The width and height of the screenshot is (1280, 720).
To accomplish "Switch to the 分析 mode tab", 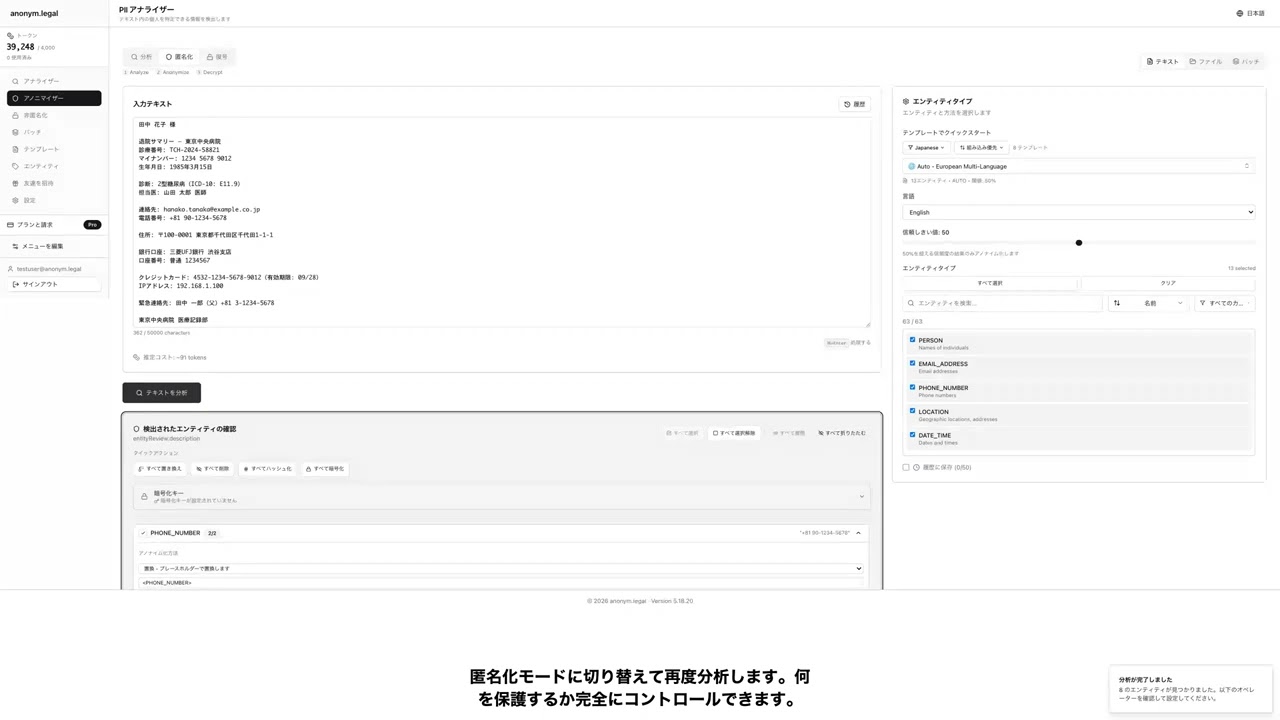I will point(141,57).
